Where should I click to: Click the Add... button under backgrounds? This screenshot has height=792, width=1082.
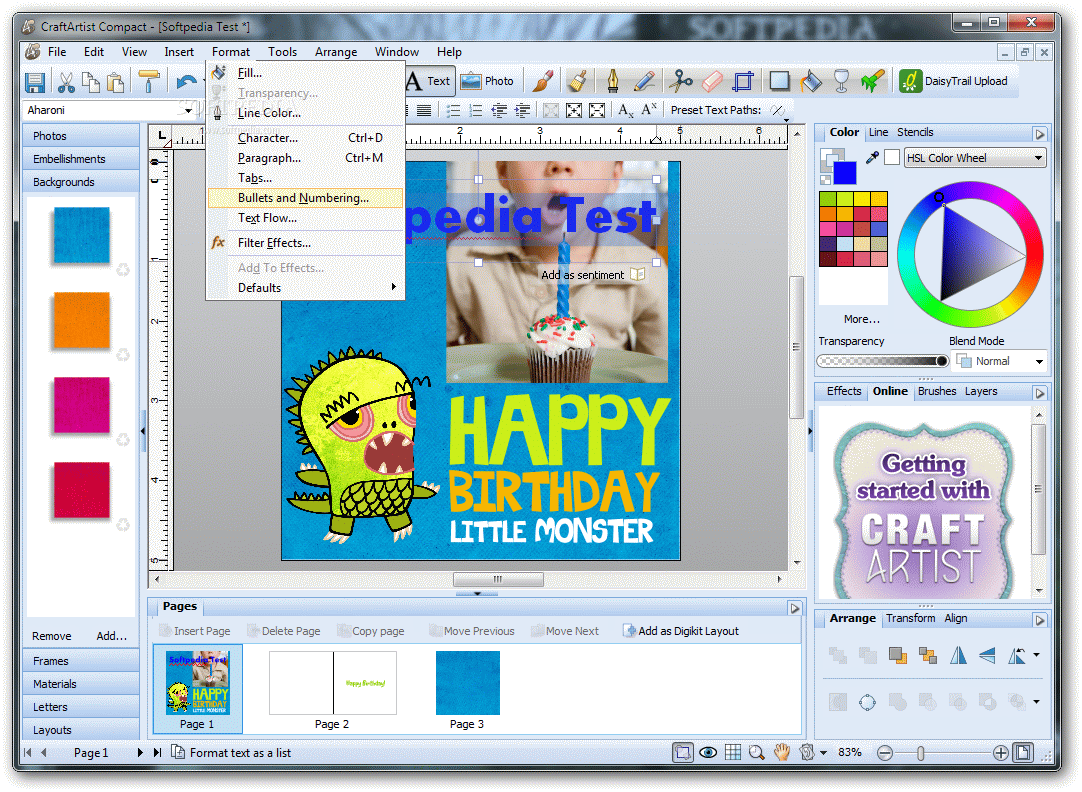112,636
